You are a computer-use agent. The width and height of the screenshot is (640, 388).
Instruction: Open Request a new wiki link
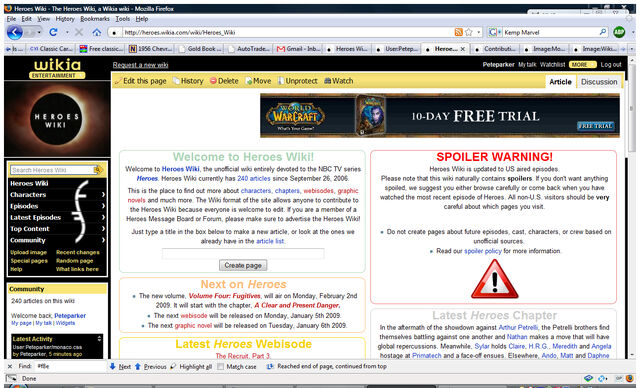click(140, 65)
